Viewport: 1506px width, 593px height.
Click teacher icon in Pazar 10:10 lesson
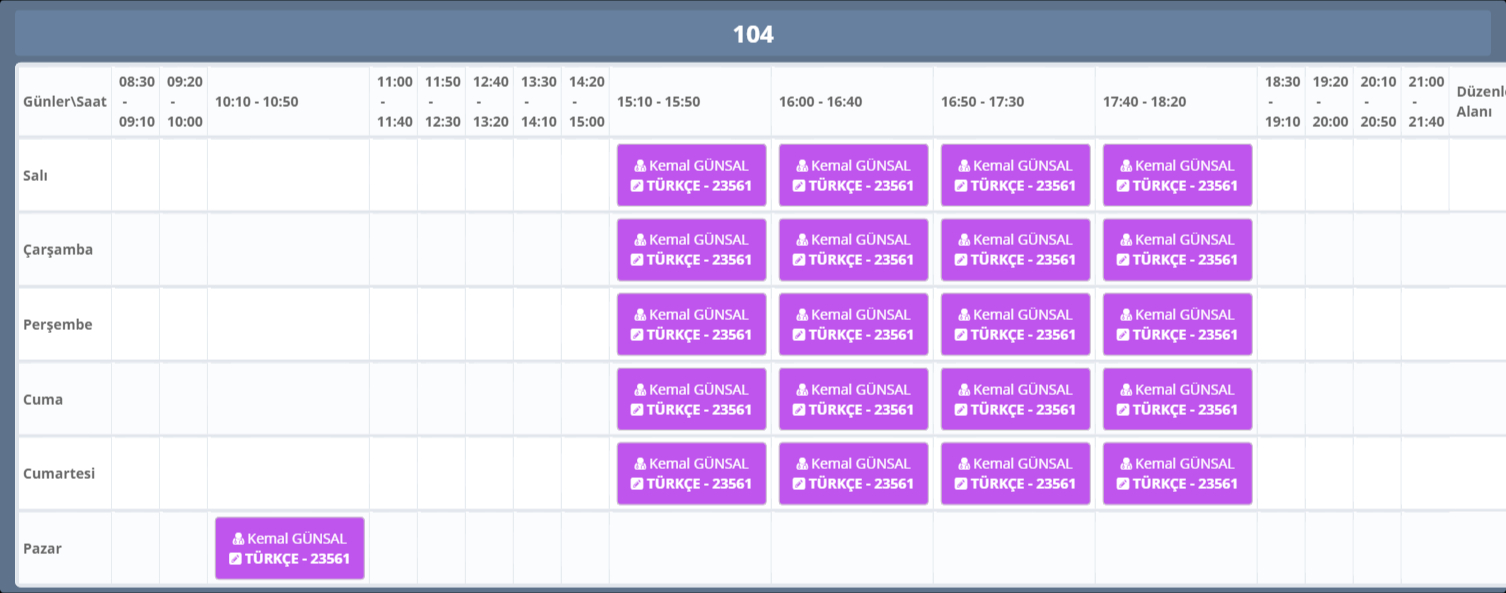tap(238, 539)
